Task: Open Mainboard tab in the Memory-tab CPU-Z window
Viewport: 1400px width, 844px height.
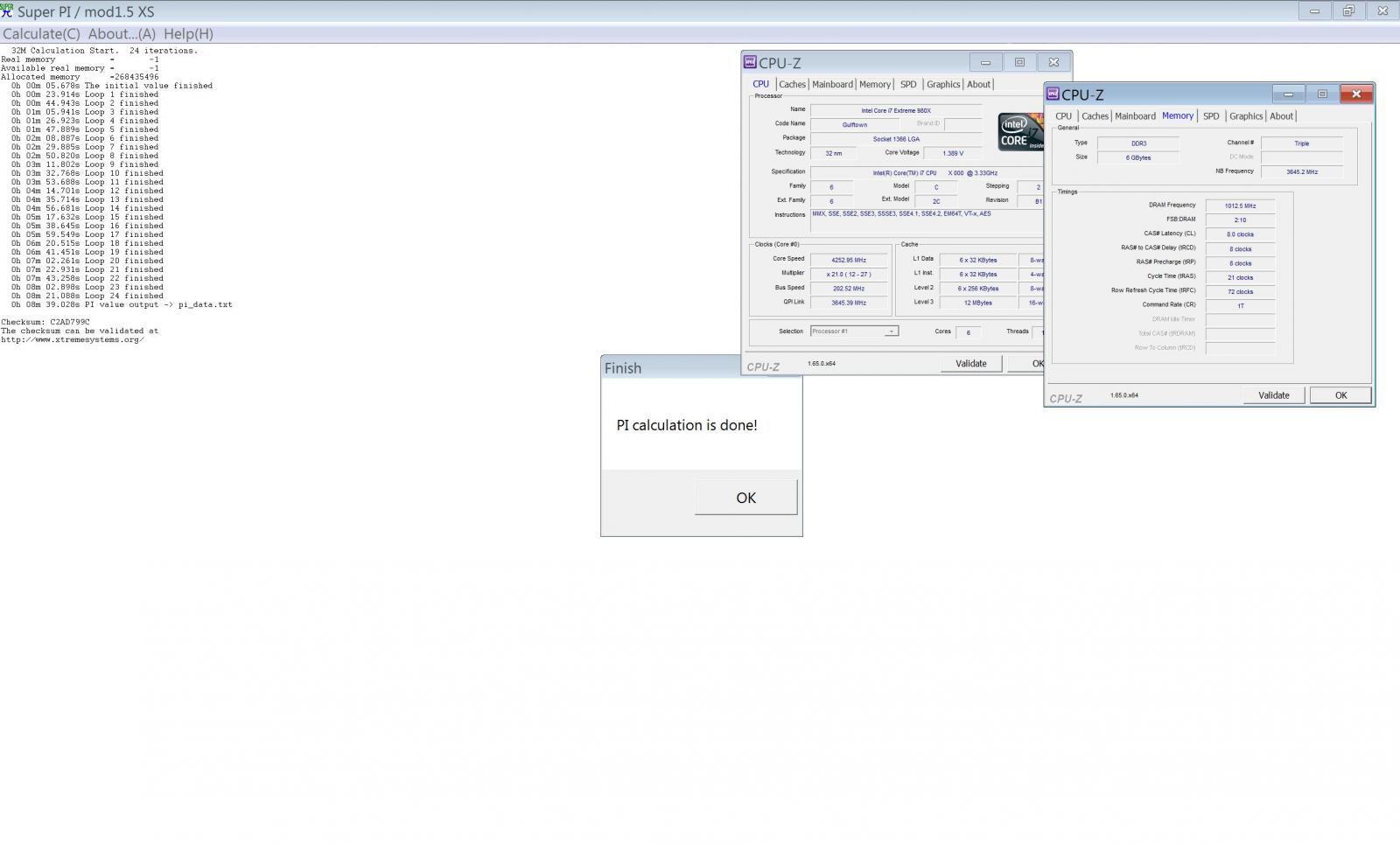Action: pyautogui.click(x=1135, y=115)
